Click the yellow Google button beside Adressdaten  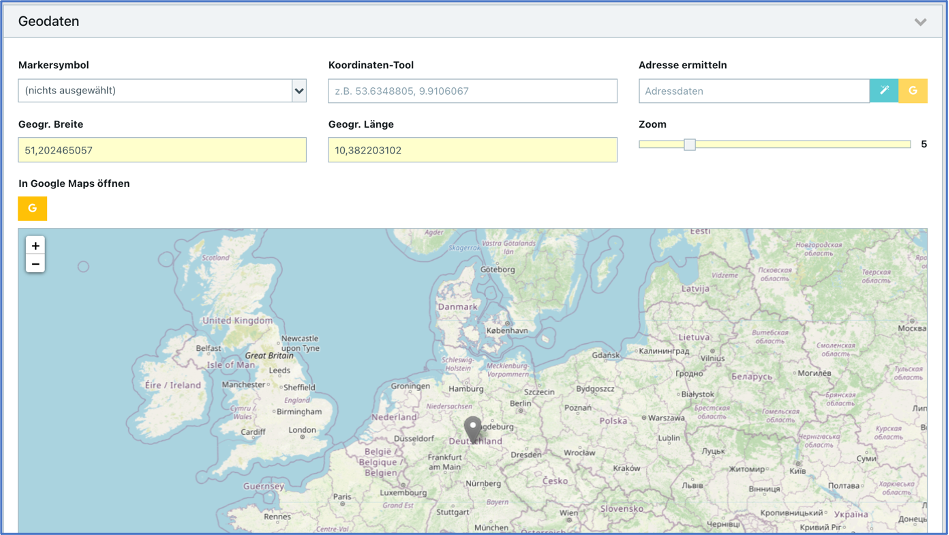point(913,91)
